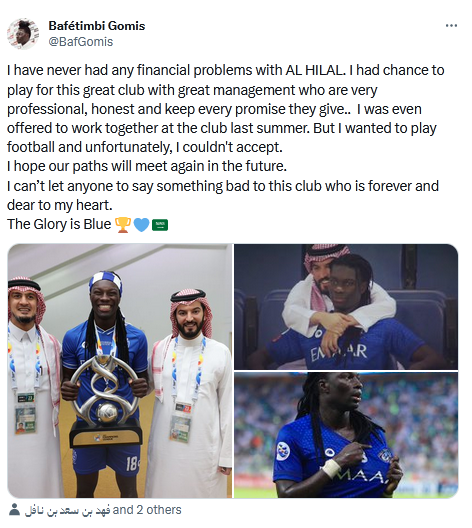Click the man in white thobe on right
Screen dimensions: 472x528
pos(190,392)
